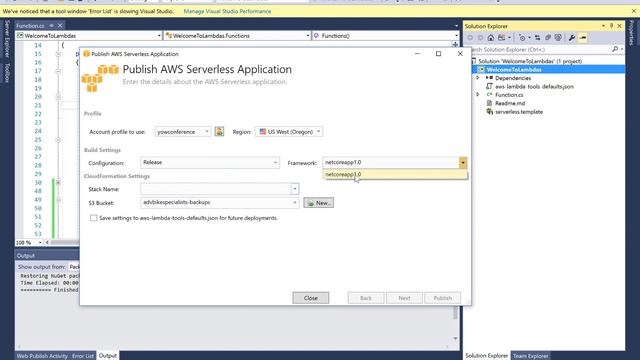Open the Server Explorer side tab
The height and width of the screenshot is (360, 640).
click(7, 39)
